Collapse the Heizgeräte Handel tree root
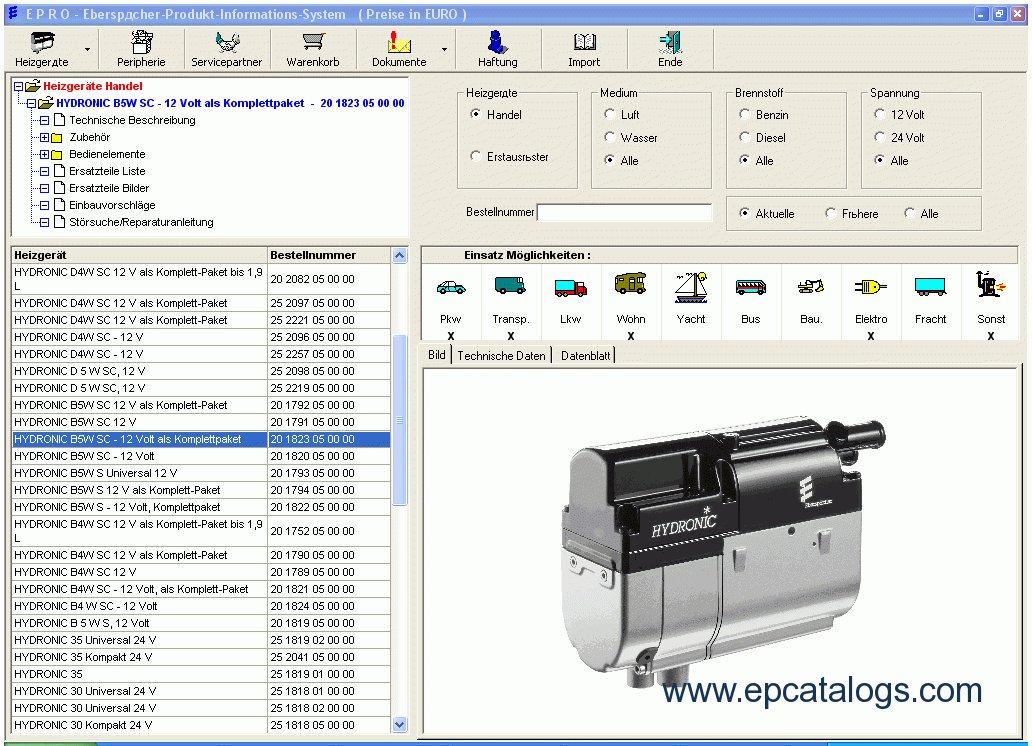 point(18,86)
